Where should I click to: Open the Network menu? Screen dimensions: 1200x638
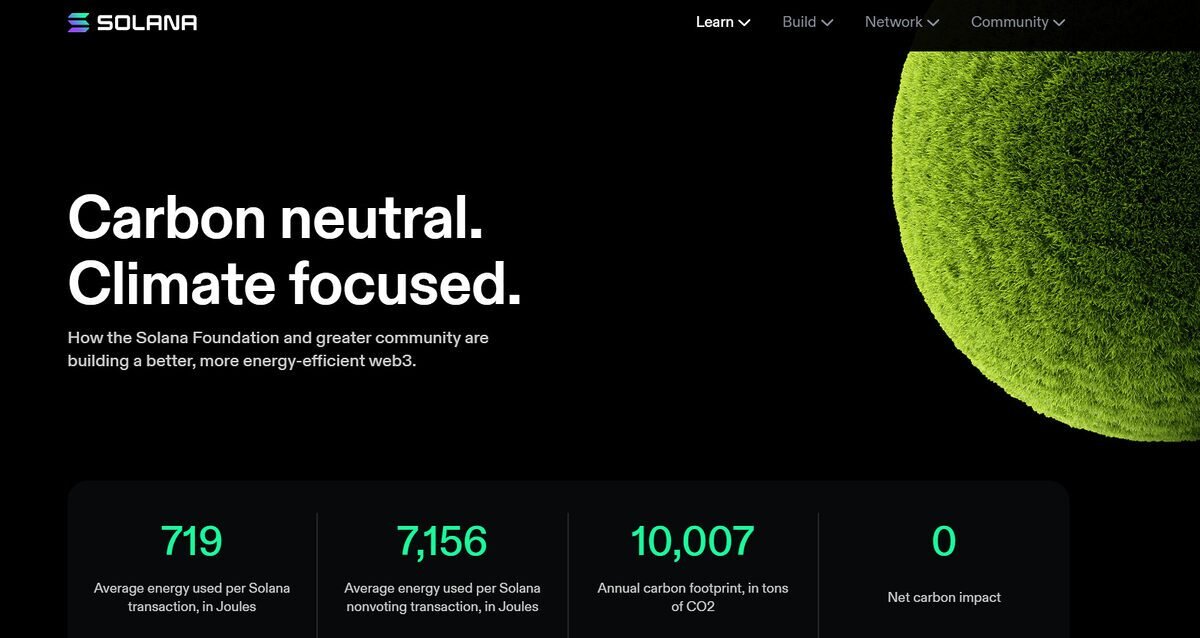coord(902,22)
